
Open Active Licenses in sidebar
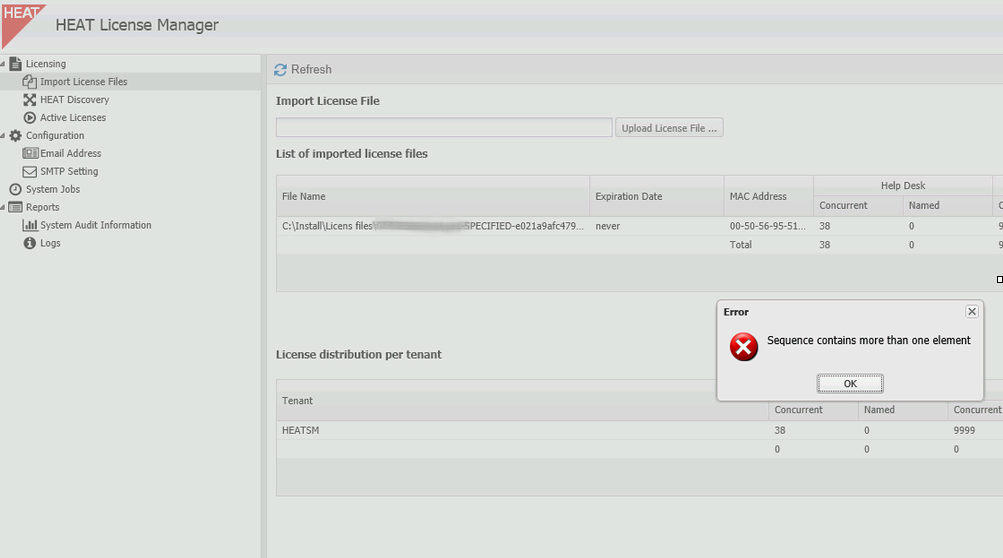[x=73, y=118]
